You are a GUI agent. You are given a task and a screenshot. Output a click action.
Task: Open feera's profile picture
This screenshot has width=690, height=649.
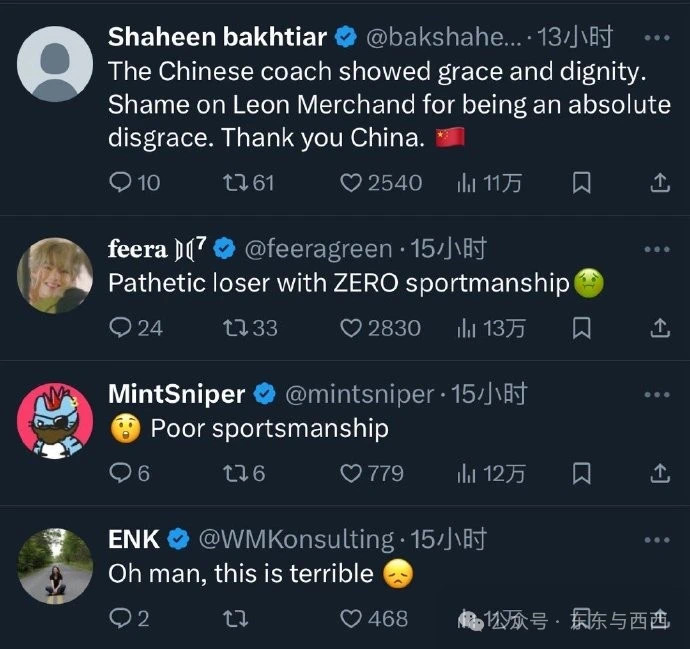(x=56, y=275)
